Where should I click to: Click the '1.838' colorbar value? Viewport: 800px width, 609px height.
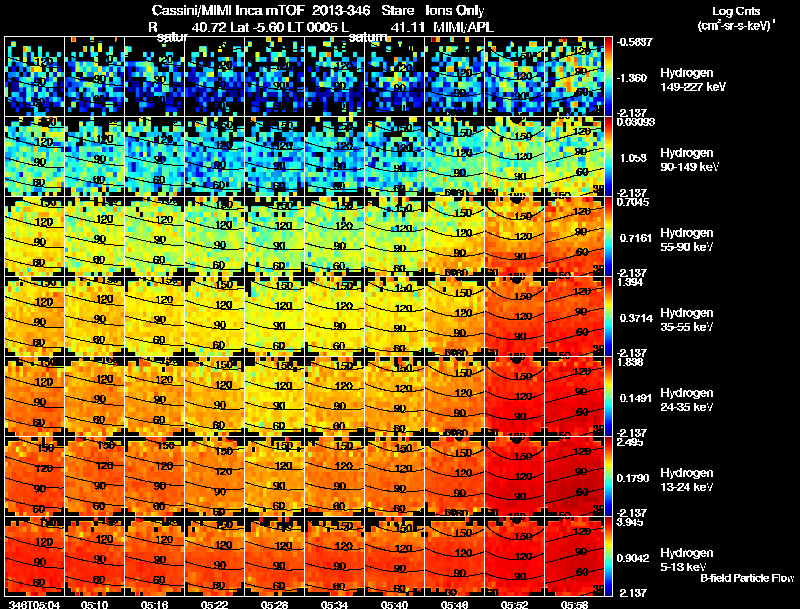click(x=630, y=362)
